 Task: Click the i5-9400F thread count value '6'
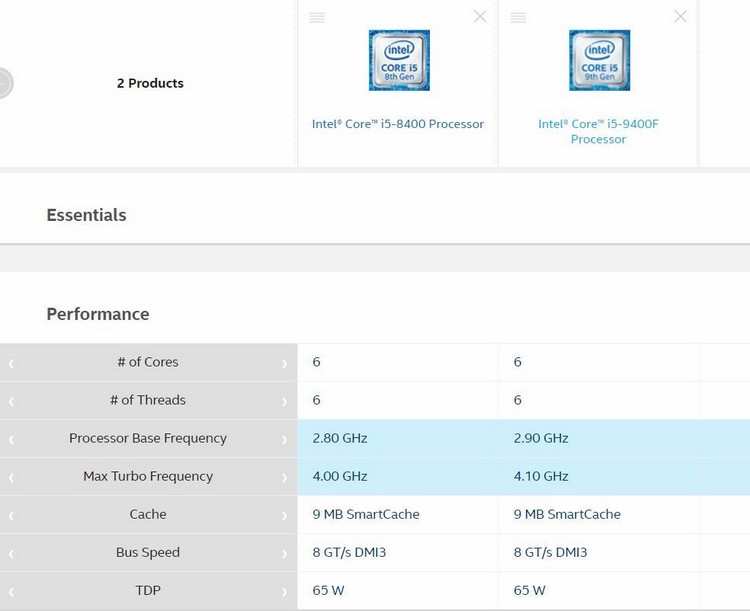coord(518,400)
